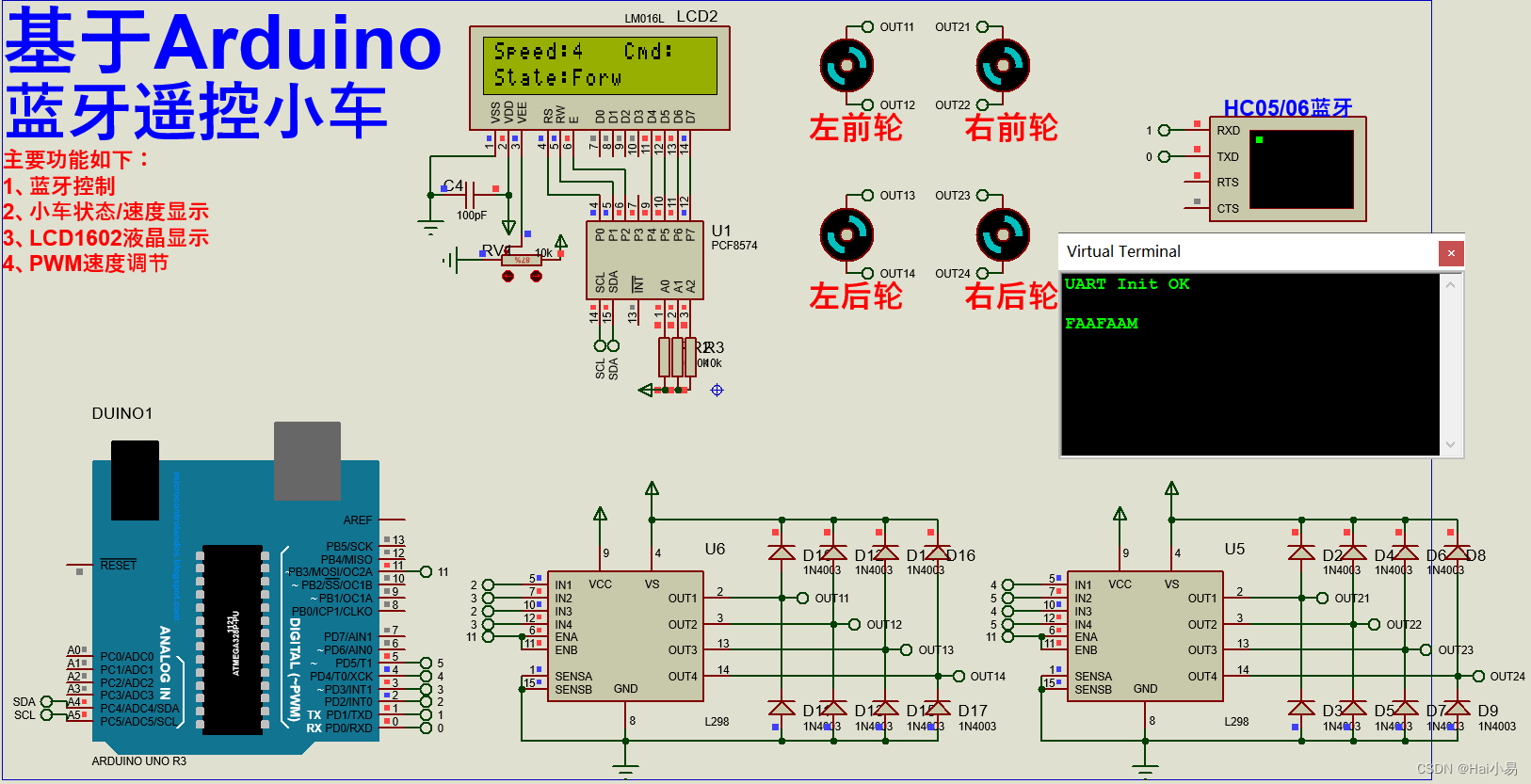The width and height of the screenshot is (1531, 784).
Task: Click power arrow above U6 VS pin
Action: (652, 488)
